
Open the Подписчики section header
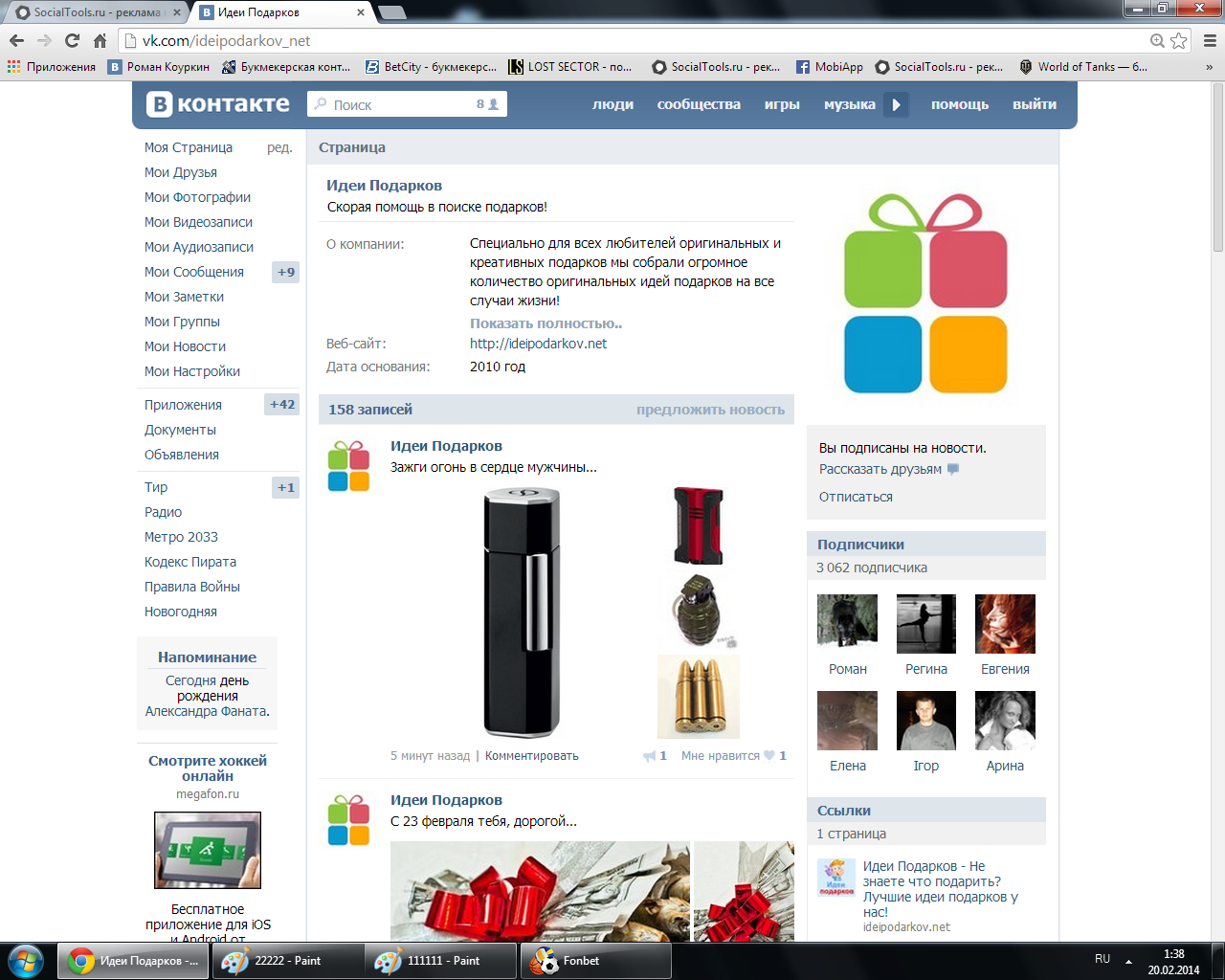point(926,544)
